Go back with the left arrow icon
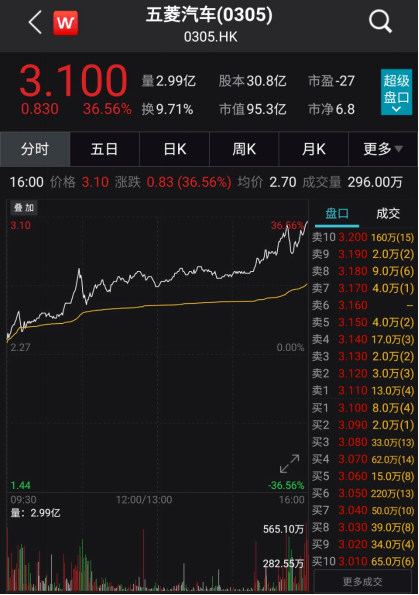The width and height of the screenshot is (419, 595). pyautogui.click(x=35, y=22)
